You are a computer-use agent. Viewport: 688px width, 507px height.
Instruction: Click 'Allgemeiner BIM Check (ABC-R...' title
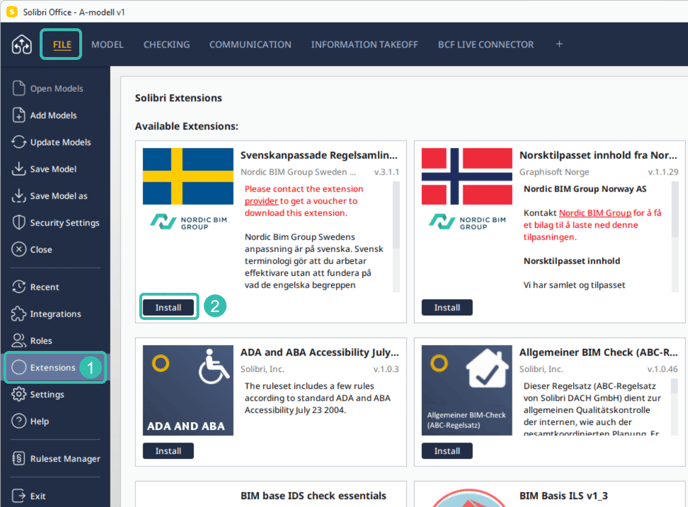[x=598, y=352]
